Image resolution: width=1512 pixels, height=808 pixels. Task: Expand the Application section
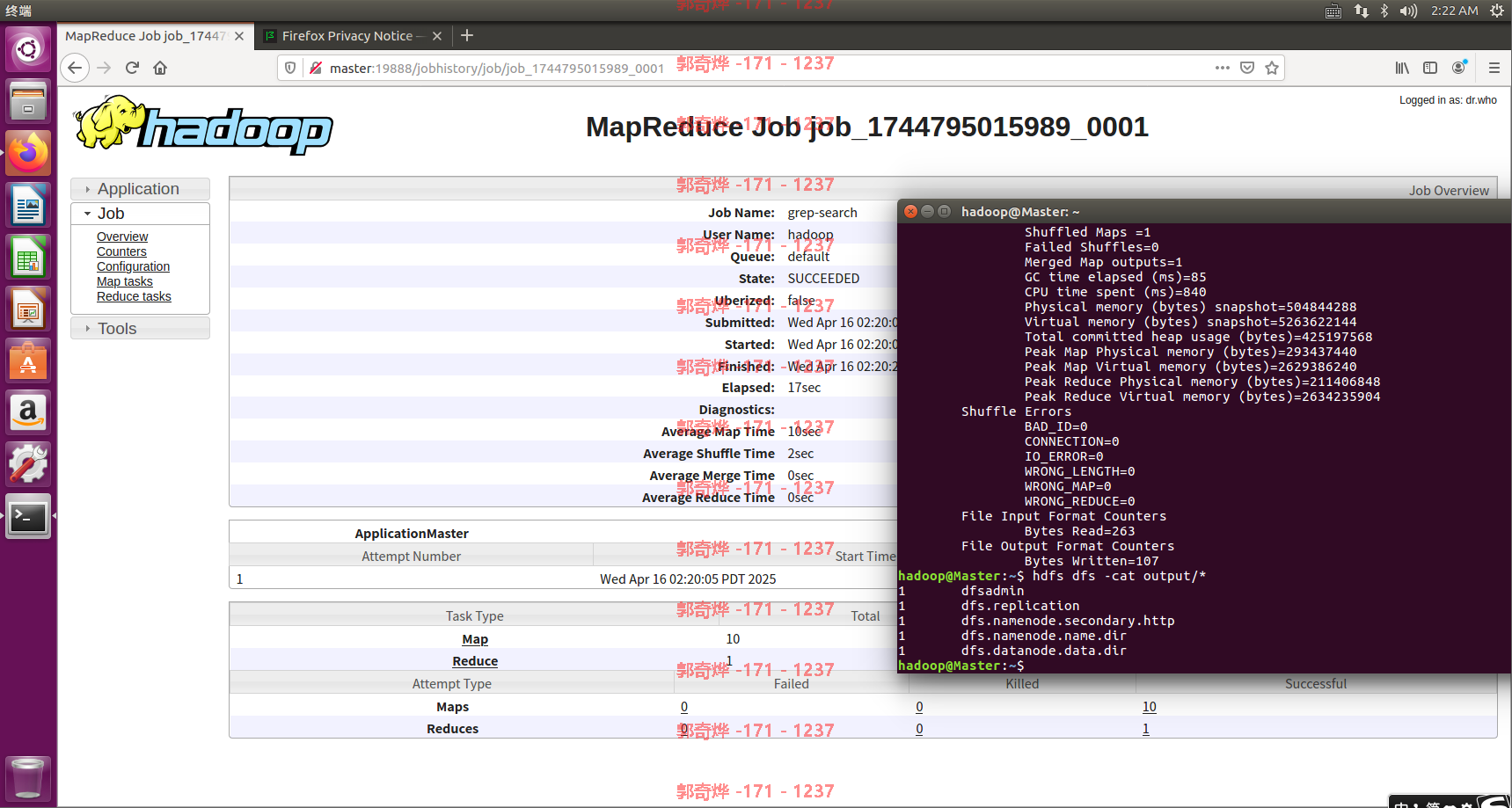tap(140, 189)
